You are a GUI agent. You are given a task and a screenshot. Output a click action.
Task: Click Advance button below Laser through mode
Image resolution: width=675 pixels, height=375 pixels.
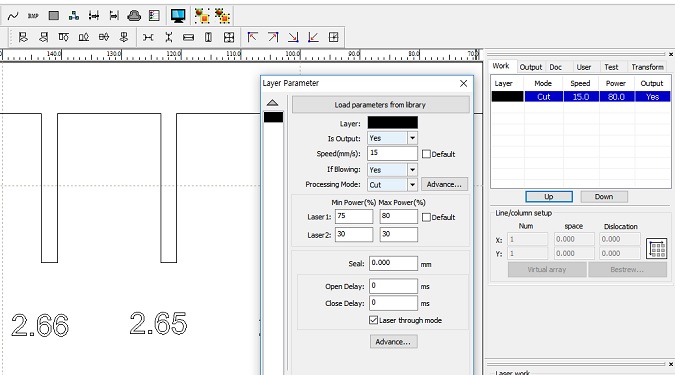[393, 341]
